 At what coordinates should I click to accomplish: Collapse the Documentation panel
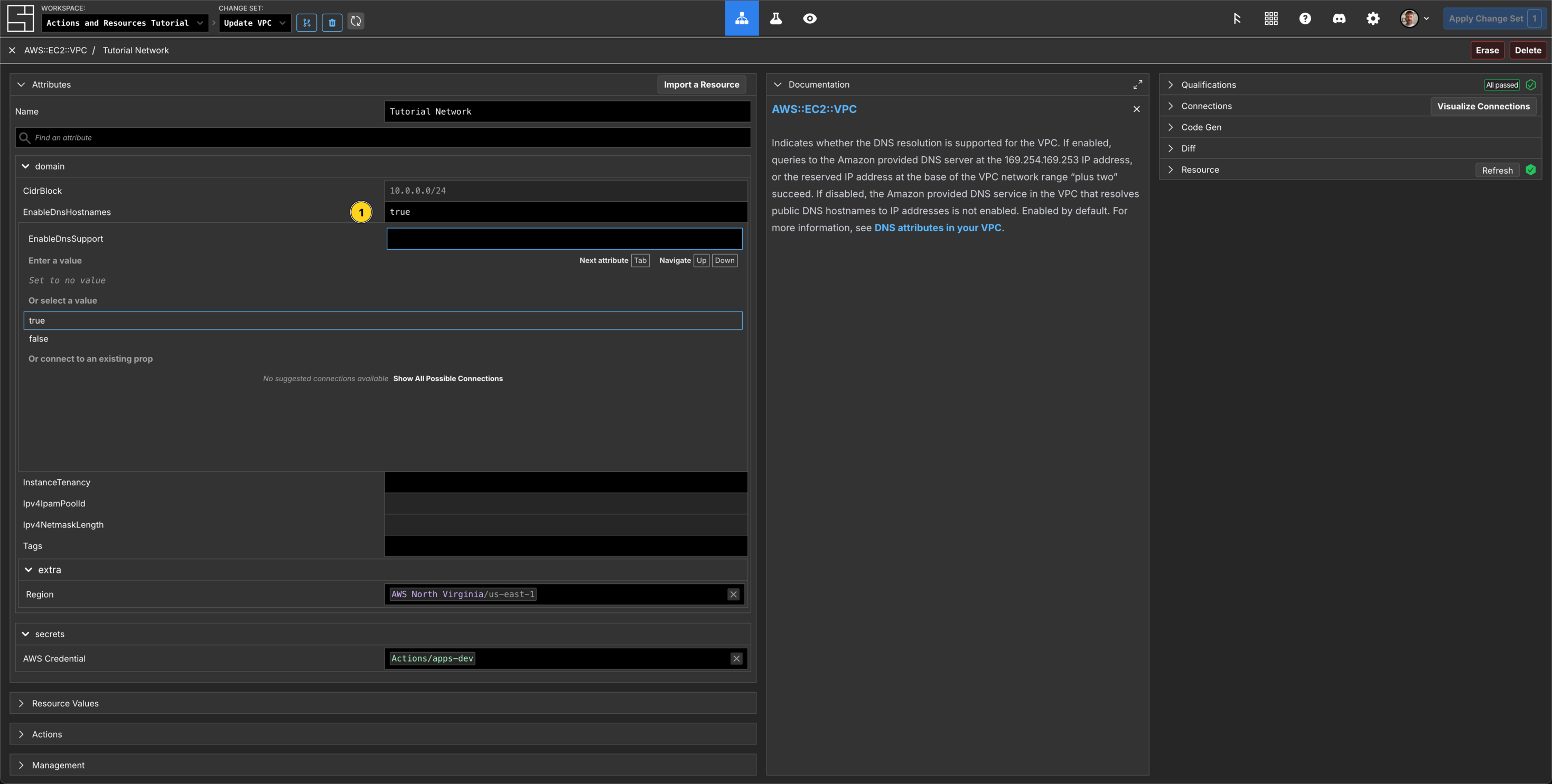coord(778,84)
